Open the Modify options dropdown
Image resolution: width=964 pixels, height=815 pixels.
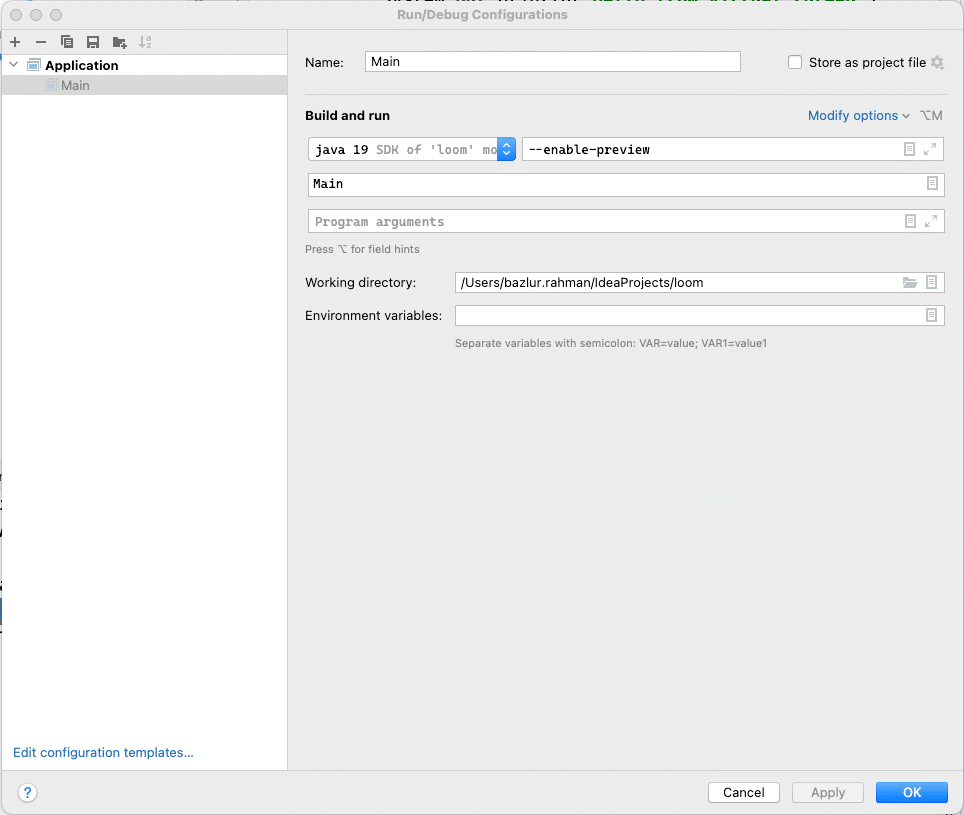click(x=858, y=116)
